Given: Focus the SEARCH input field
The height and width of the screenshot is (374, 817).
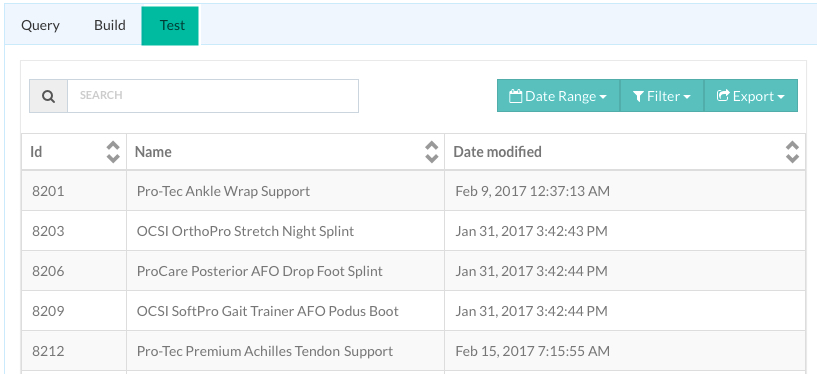Looking at the screenshot, I should tap(213, 96).
